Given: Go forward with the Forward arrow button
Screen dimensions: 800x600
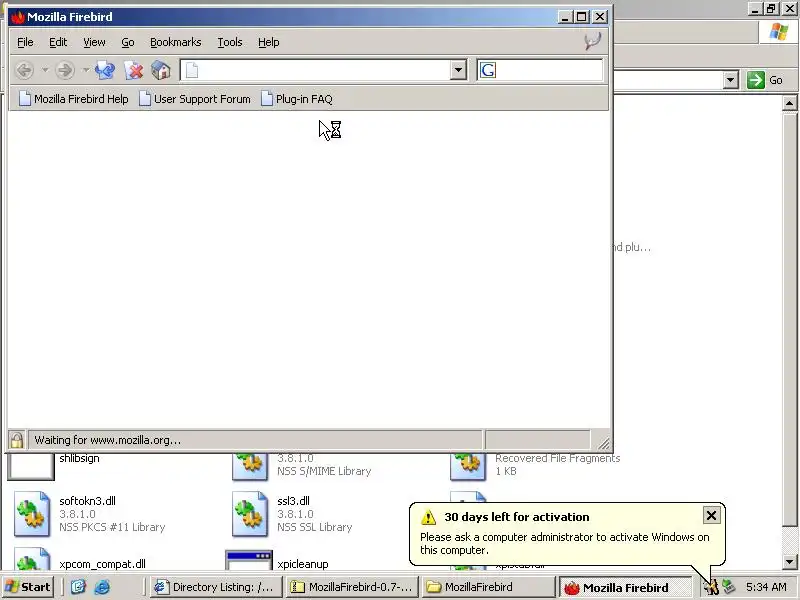Looking at the screenshot, I should tap(65, 70).
